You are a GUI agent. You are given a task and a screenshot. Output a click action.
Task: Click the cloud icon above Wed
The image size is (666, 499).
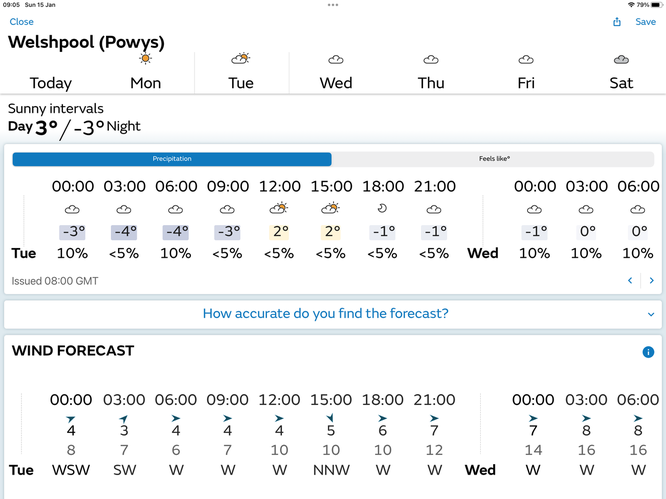336,59
